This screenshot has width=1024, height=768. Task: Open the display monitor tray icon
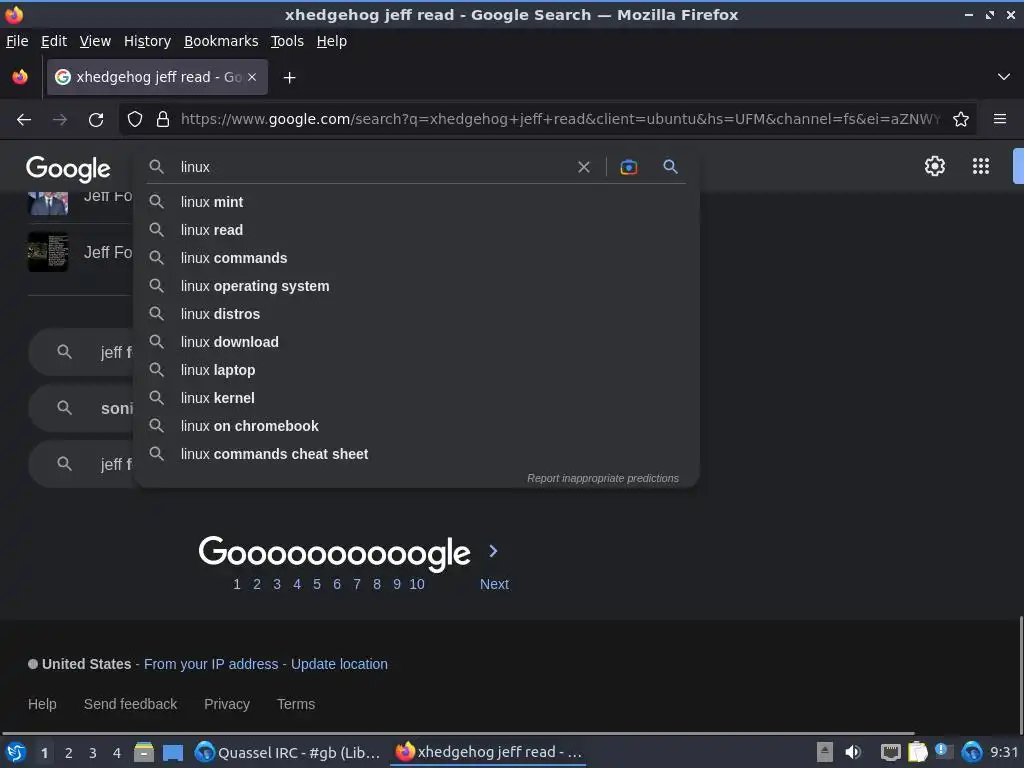pyautogui.click(x=891, y=752)
